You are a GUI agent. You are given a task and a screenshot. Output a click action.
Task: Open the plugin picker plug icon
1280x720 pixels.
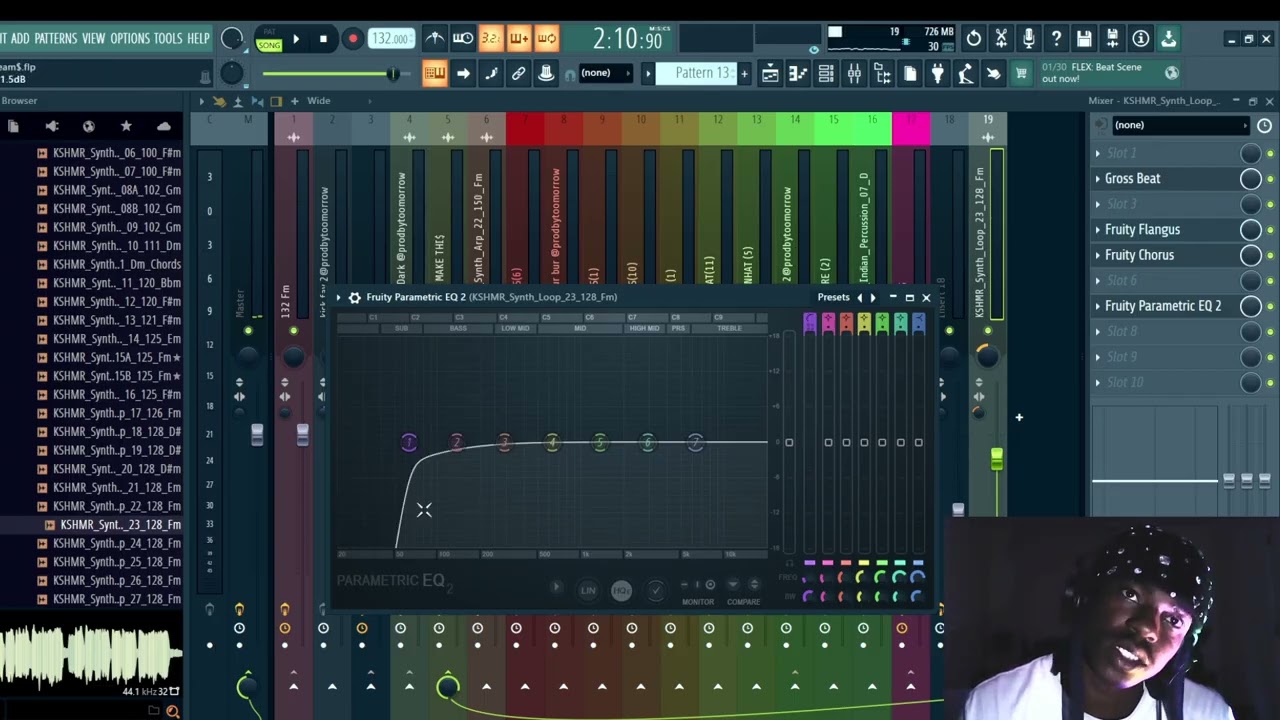pos(938,73)
